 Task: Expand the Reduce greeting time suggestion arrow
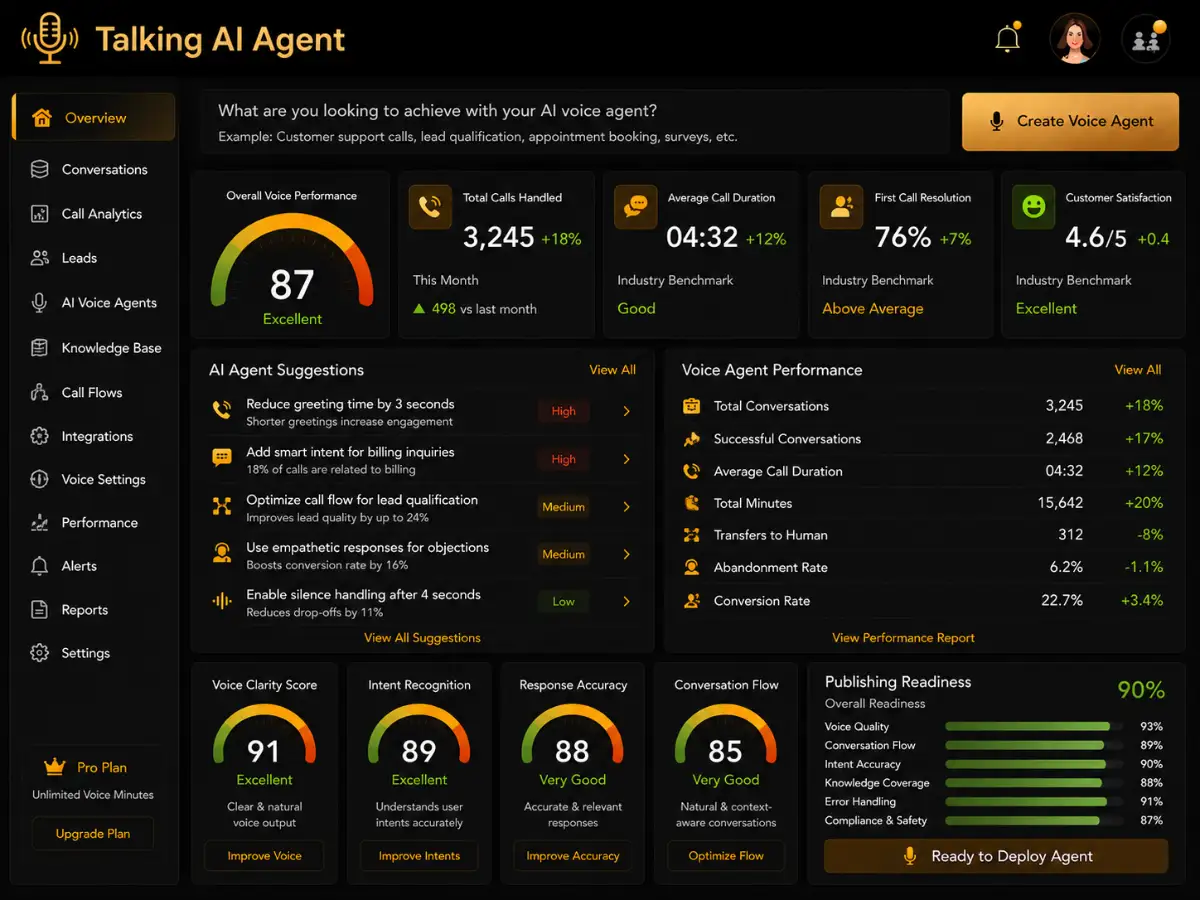pos(627,411)
